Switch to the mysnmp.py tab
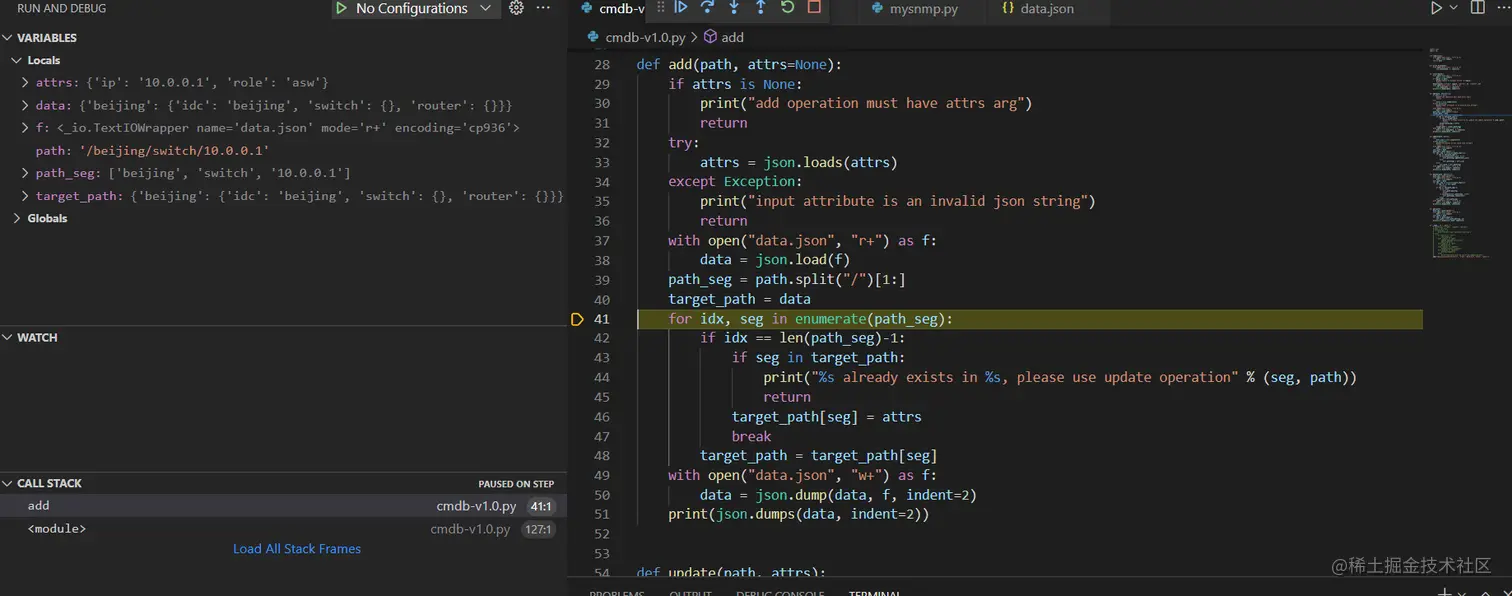Viewport: 1512px width, 596px height. click(923, 9)
